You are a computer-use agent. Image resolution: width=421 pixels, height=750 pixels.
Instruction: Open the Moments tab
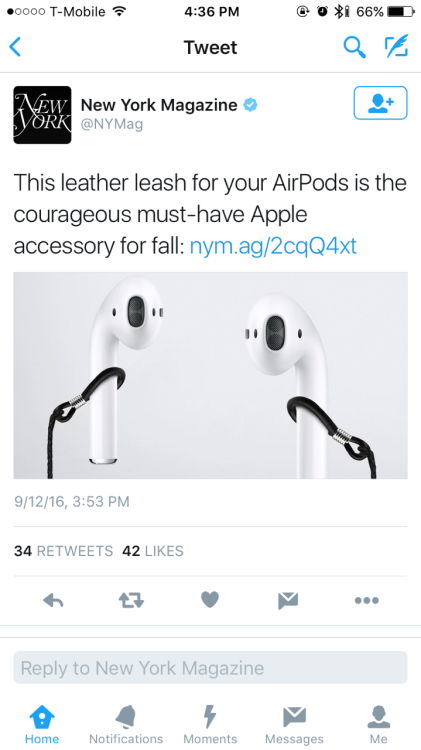tap(210, 725)
